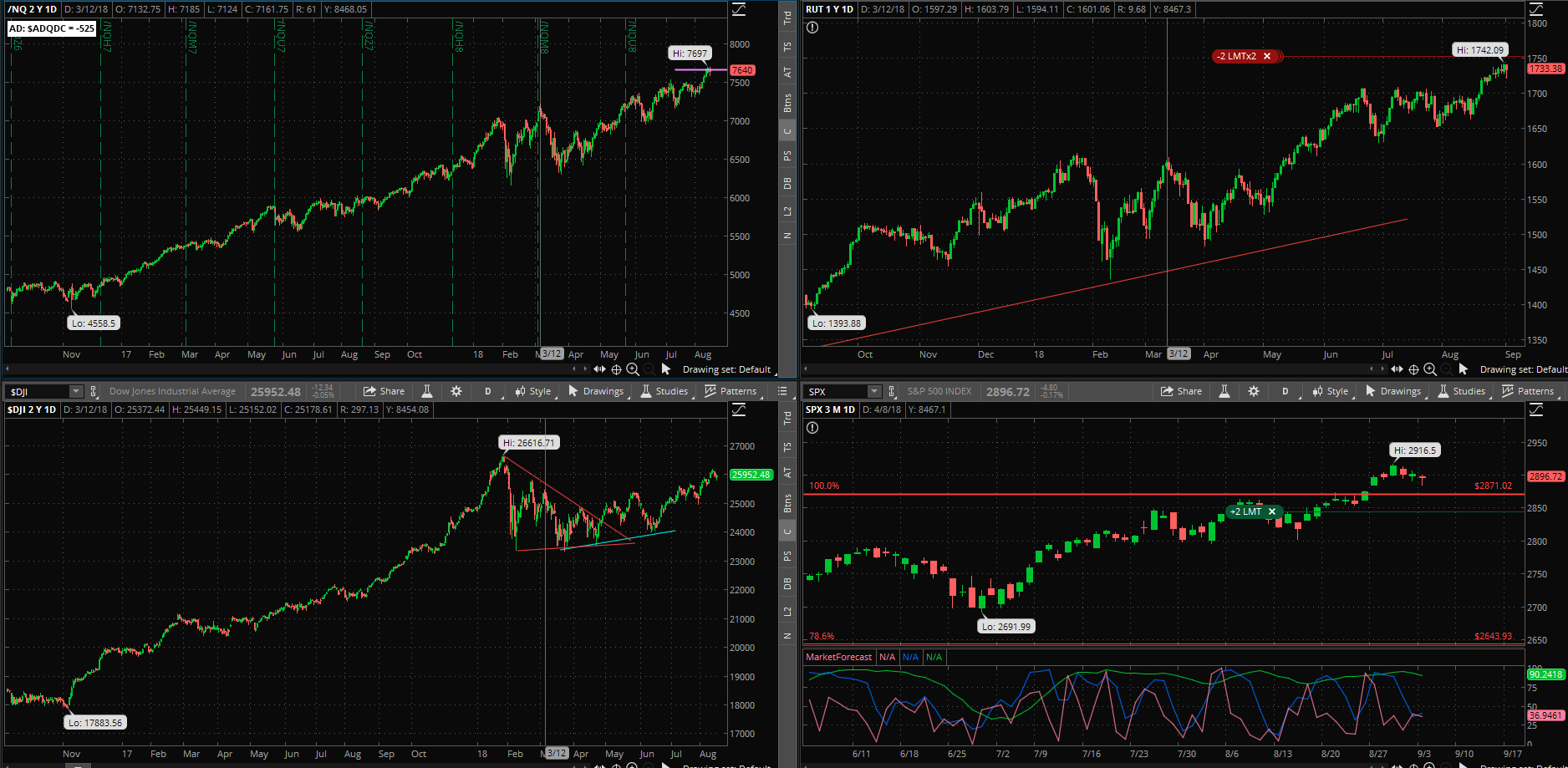1568x768 pixels.
Task: Open the Drawings menu in the SPX toolbar
Action: pos(1393,391)
